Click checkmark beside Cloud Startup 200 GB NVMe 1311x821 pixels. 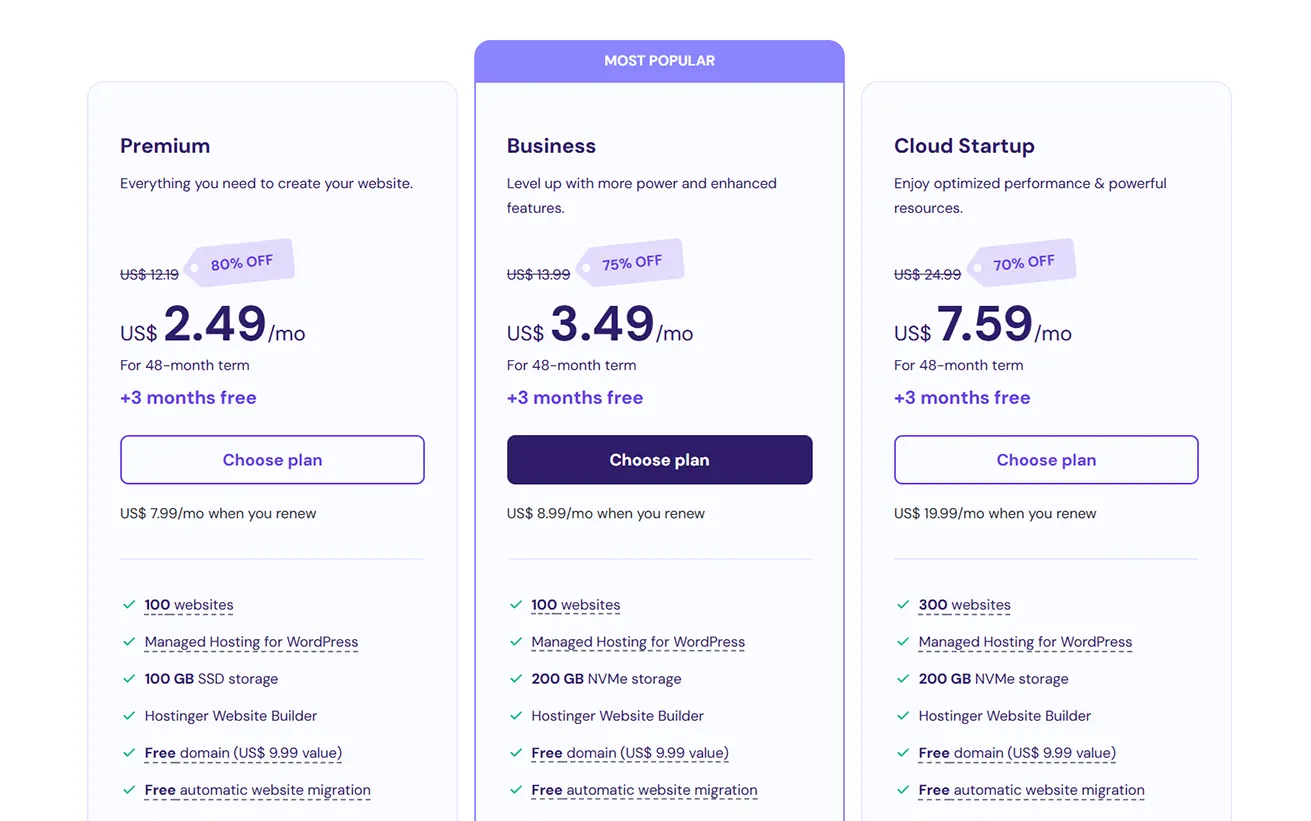[x=903, y=679]
